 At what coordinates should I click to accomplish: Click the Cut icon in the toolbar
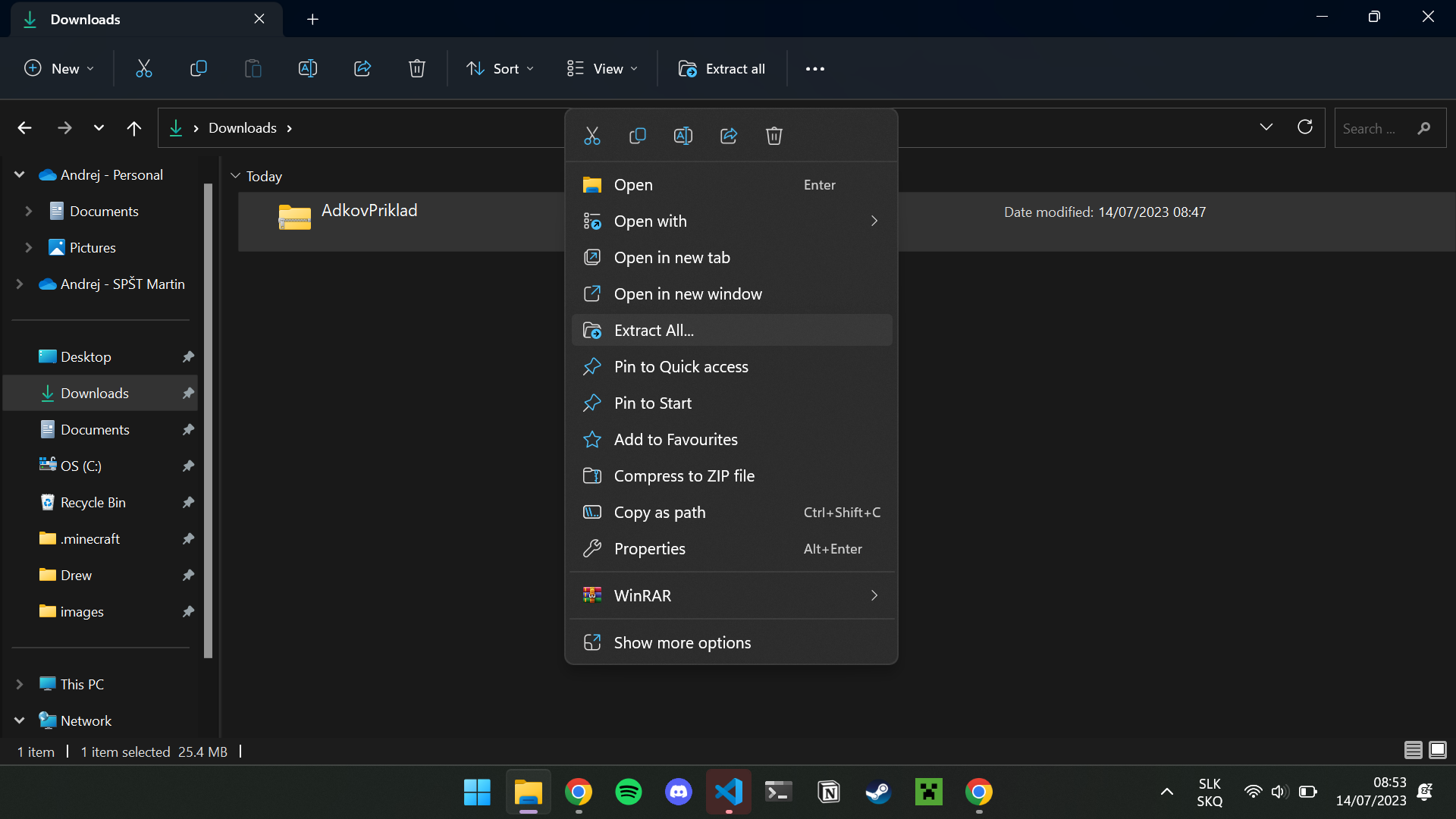143,69
